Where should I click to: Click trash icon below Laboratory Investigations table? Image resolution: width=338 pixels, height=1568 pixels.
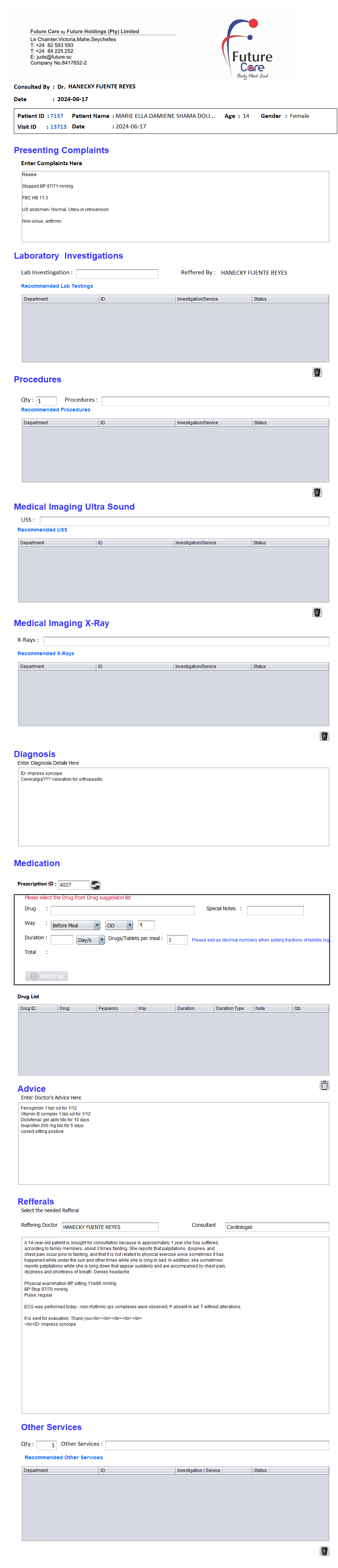317,372
